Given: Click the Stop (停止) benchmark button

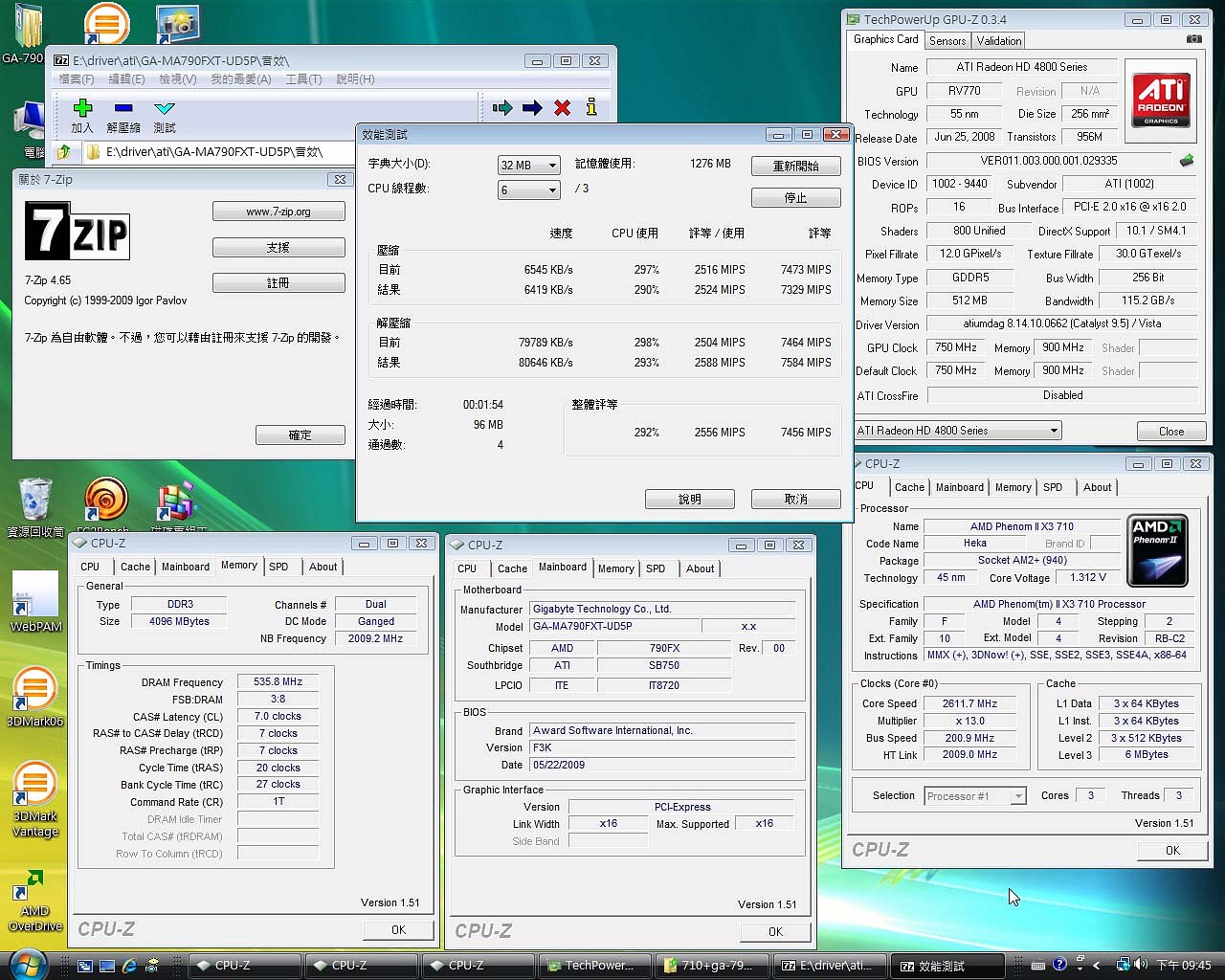Looking at the screenshot, I should click(796, 198).
